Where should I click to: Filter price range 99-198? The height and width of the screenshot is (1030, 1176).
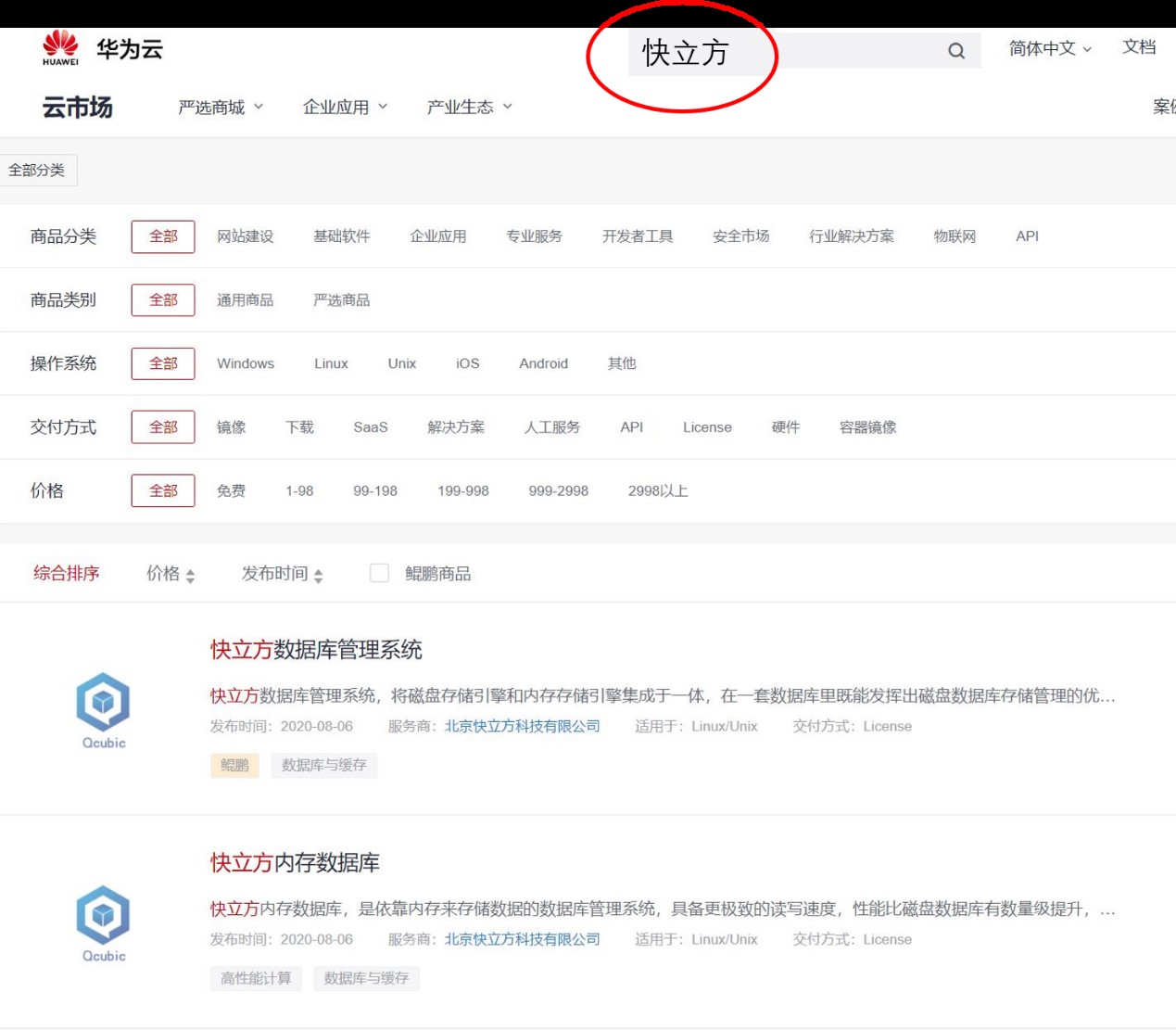pos(375,491)
